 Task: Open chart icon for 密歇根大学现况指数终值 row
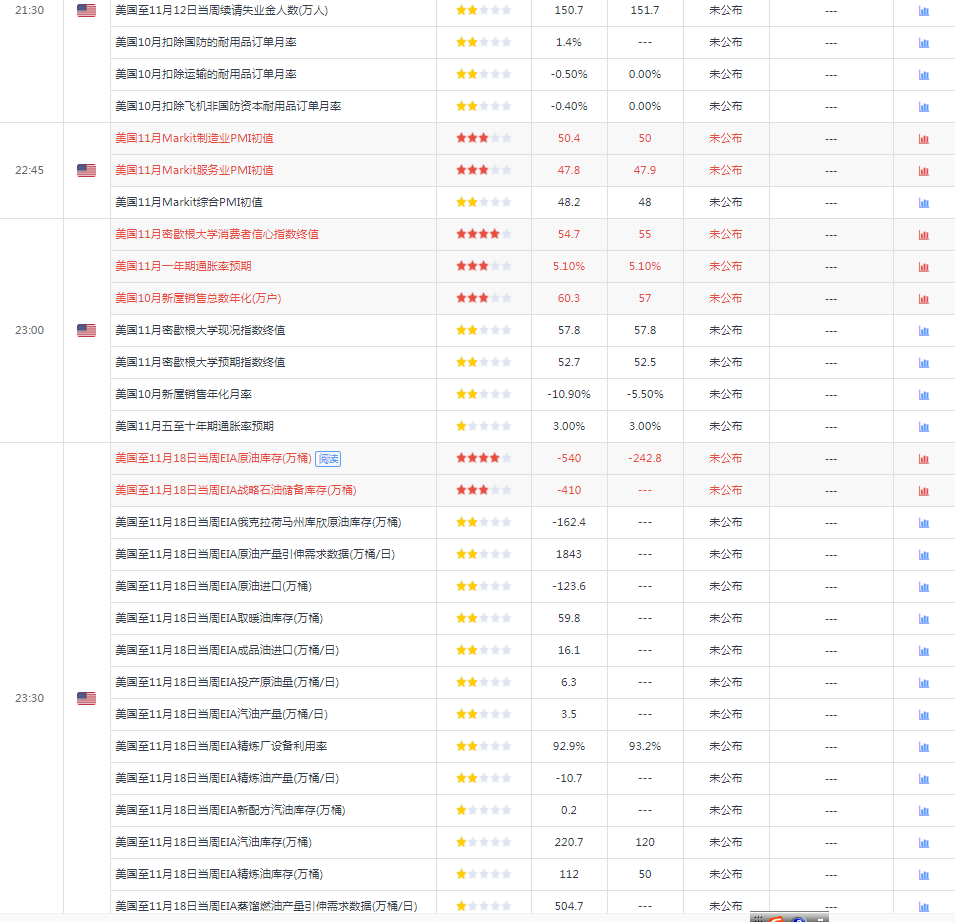pyautogui.click(x=923, y=331)
